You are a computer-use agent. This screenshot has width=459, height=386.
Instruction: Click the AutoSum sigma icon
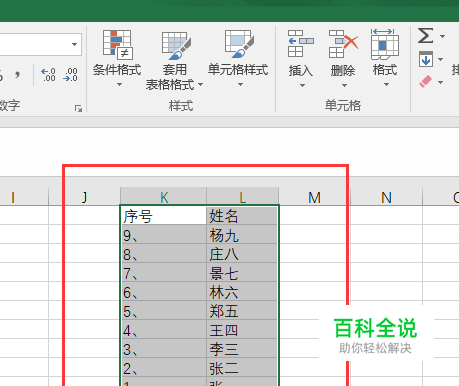coord(426,35)
